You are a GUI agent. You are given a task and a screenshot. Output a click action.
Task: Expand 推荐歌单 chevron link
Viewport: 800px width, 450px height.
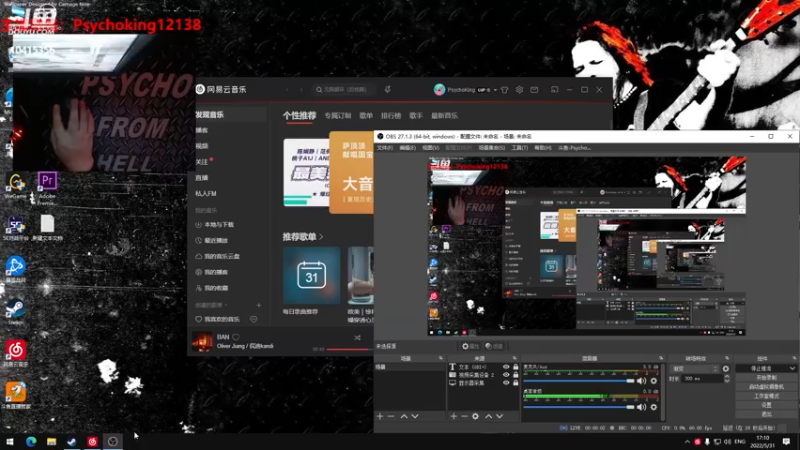[x=321, y=237]
